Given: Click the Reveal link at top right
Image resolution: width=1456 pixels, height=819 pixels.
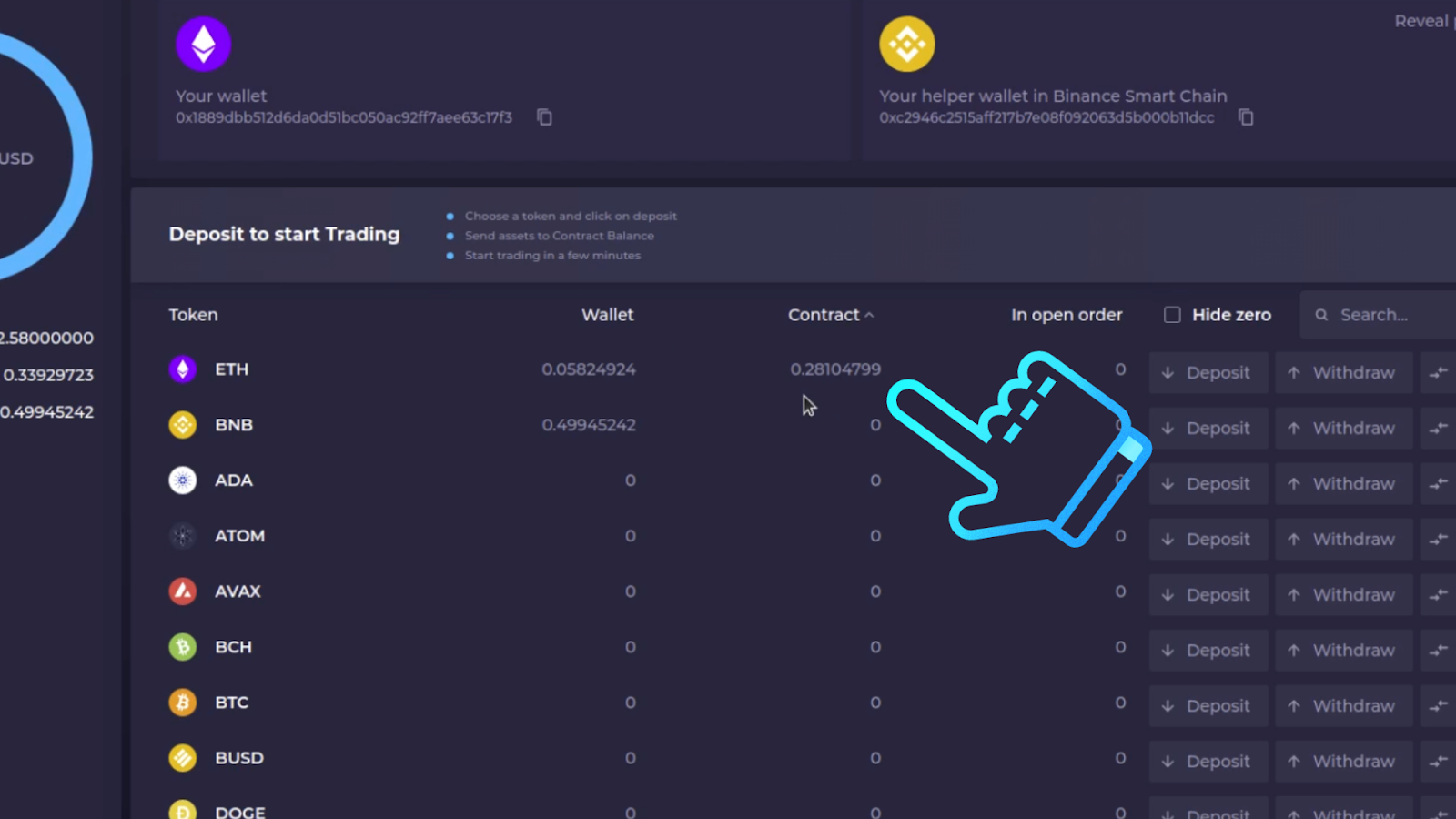Looking at the screenshot, I should [1421, 21].
